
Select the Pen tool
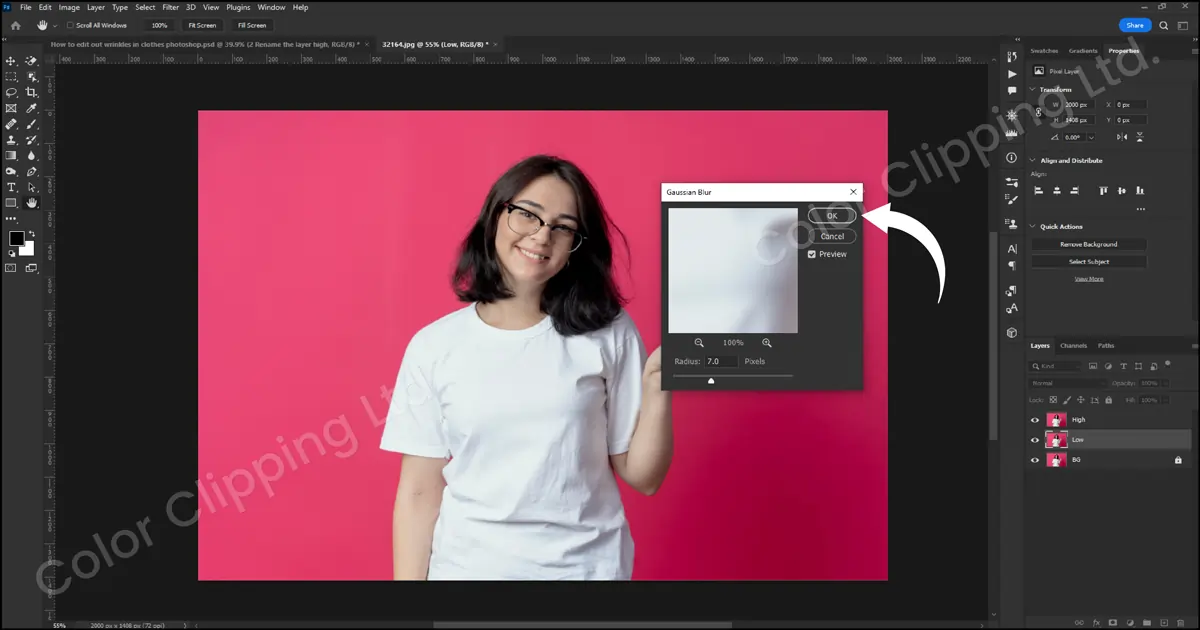pyautogui.click(x=32, y=172)
